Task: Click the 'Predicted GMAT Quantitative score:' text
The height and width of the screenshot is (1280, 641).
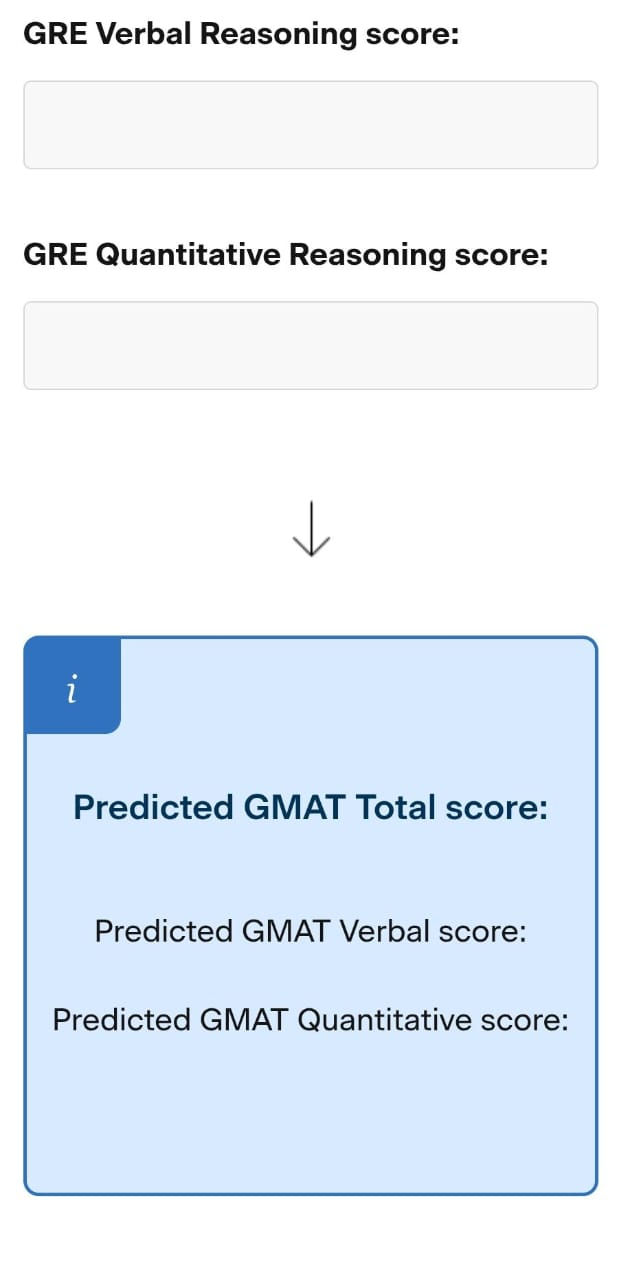Action: [311, 1020]
